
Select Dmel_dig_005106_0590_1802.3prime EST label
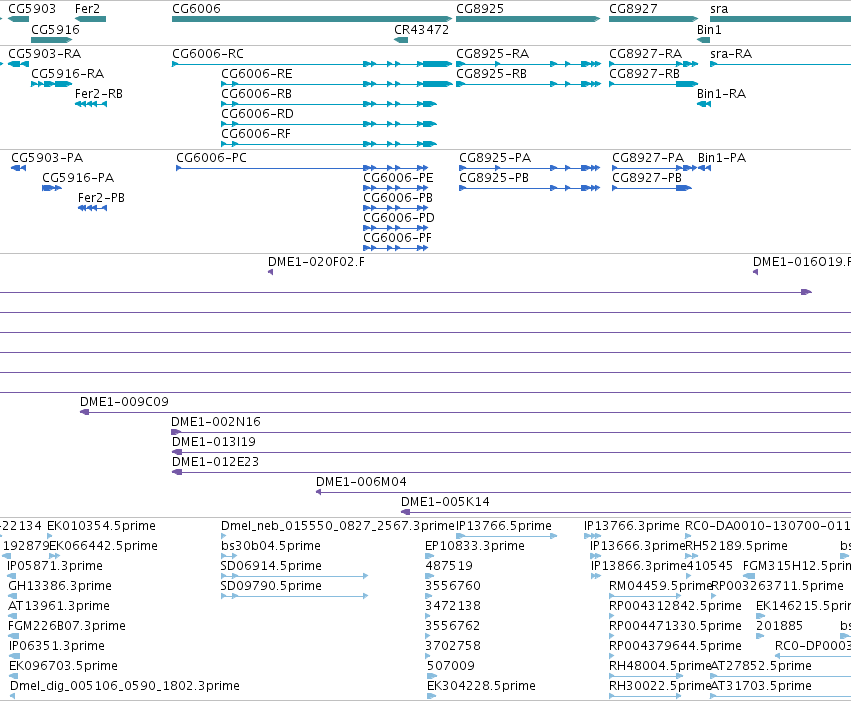click(x=125, y=686)
